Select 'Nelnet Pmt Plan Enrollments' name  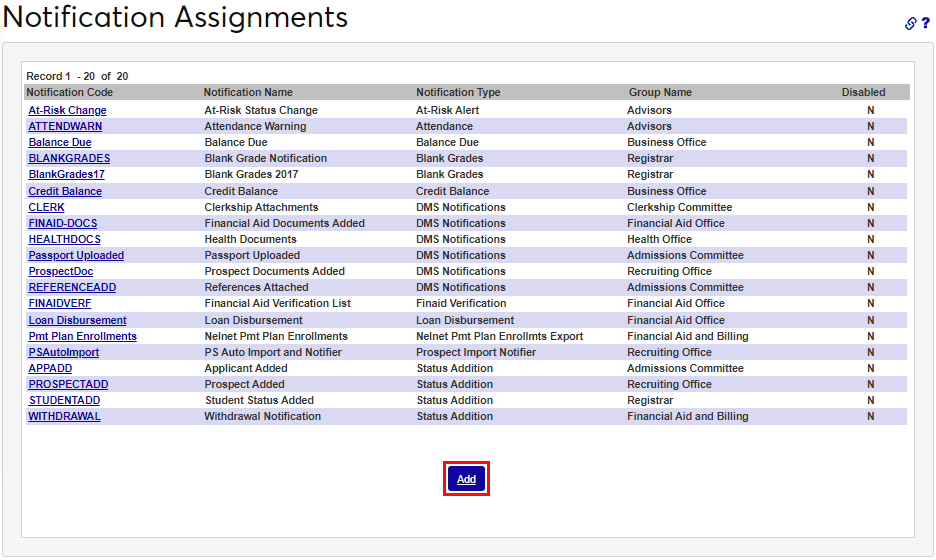[276, 337]
